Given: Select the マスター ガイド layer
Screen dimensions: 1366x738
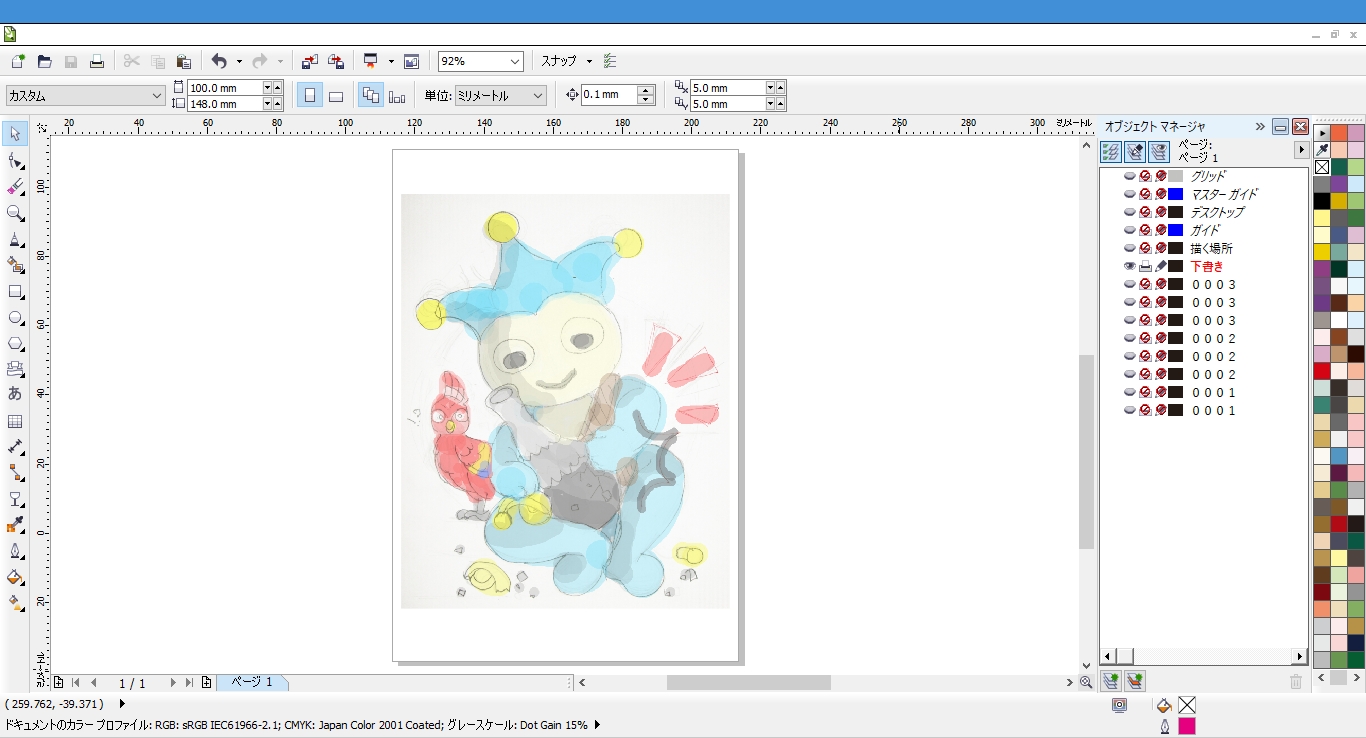Looking at the screenshot, I should (1223, 194).
